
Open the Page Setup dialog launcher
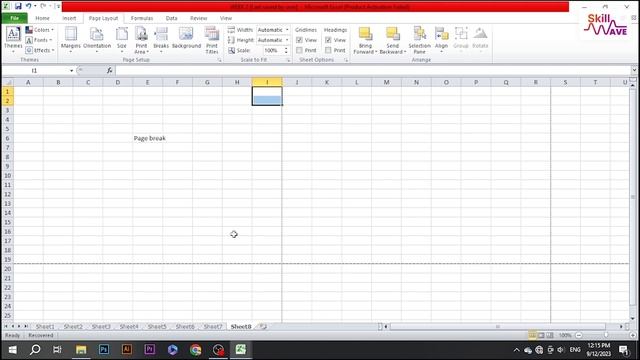click(x=219, y=60)
